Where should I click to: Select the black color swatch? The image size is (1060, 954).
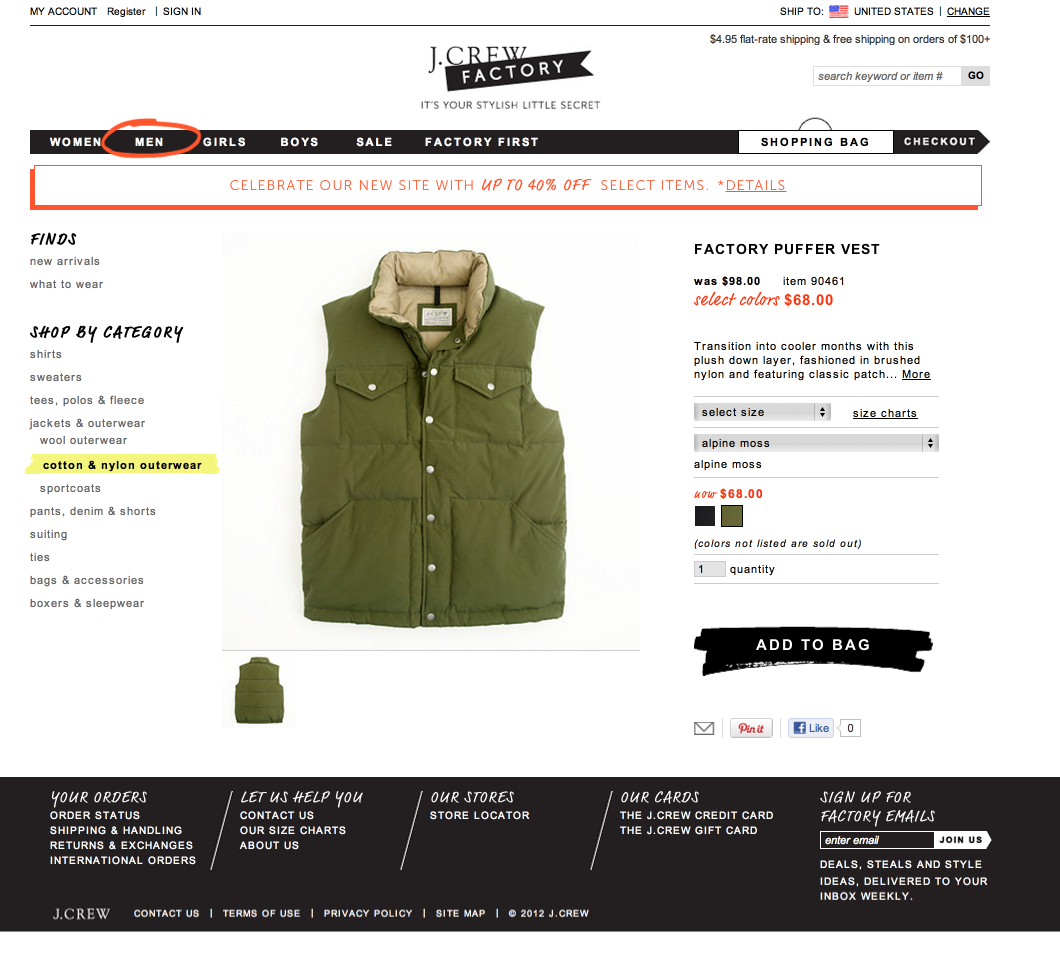[x=705, y=516]
